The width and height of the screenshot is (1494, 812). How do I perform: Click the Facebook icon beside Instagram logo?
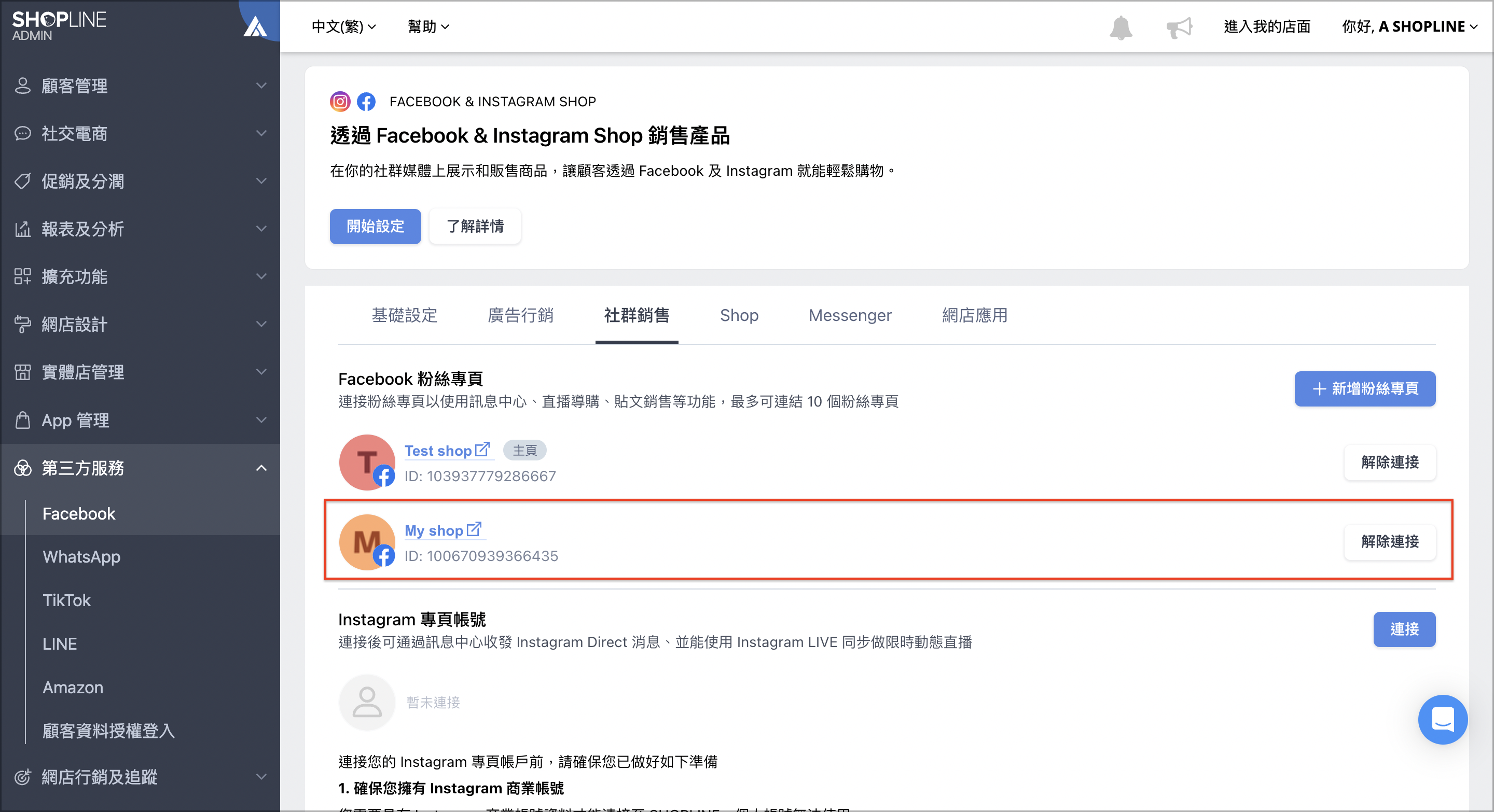366,102
